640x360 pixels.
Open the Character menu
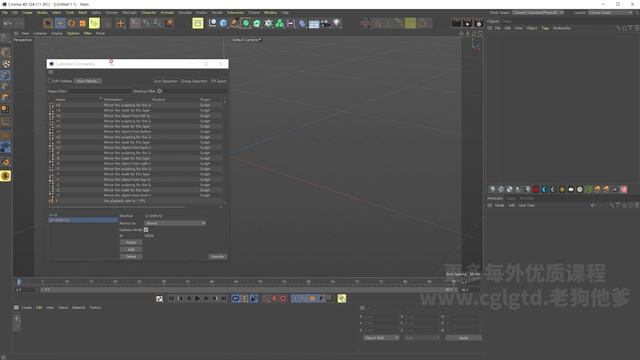(x=149, y=13)
